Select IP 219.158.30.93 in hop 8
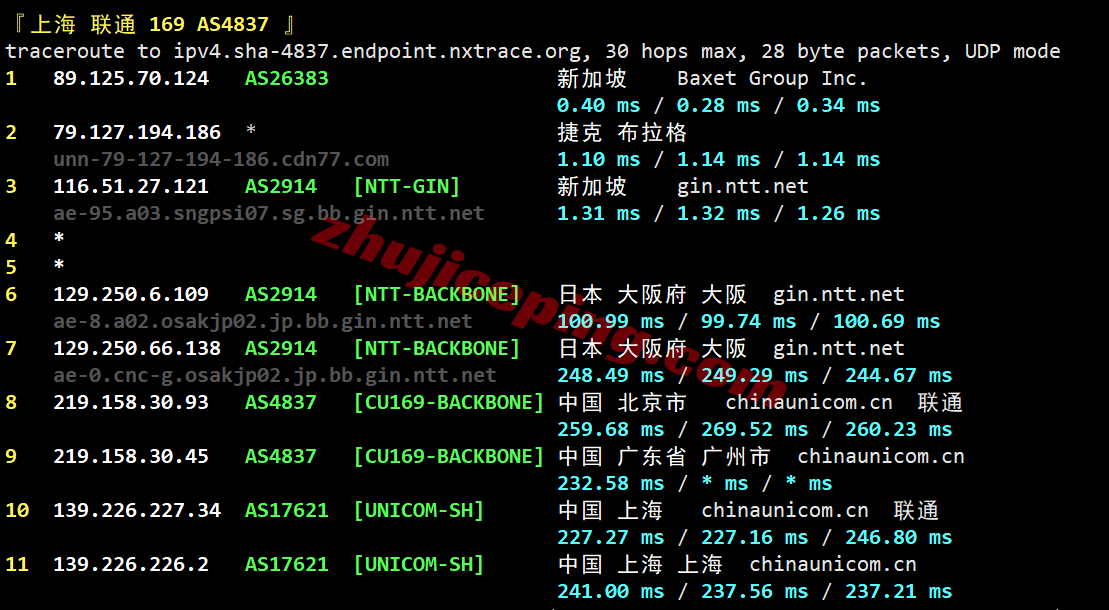 tap(131, 402)
